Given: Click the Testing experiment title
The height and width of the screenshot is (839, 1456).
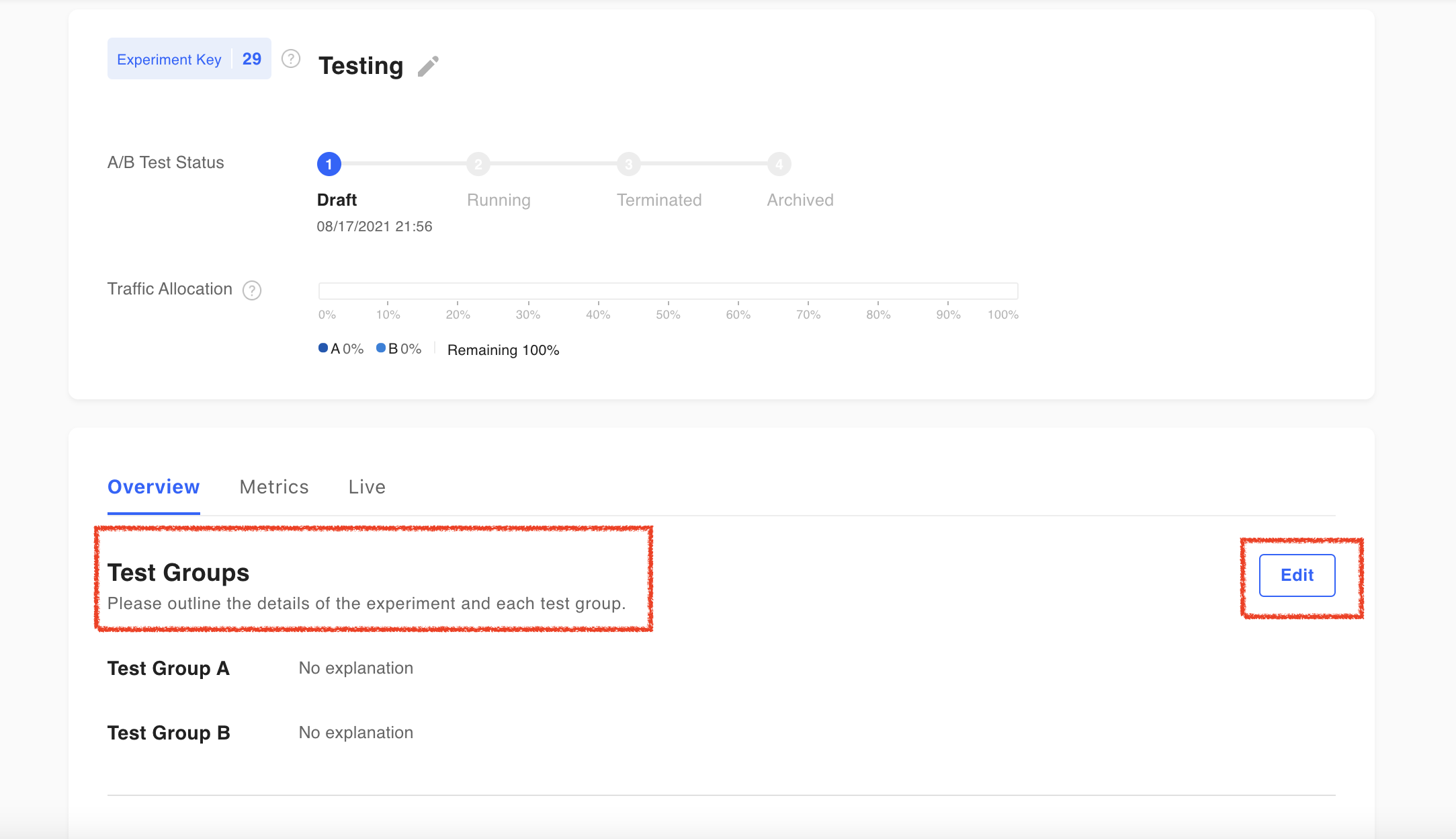Looking at the screenshot, I should coord(361,66).
